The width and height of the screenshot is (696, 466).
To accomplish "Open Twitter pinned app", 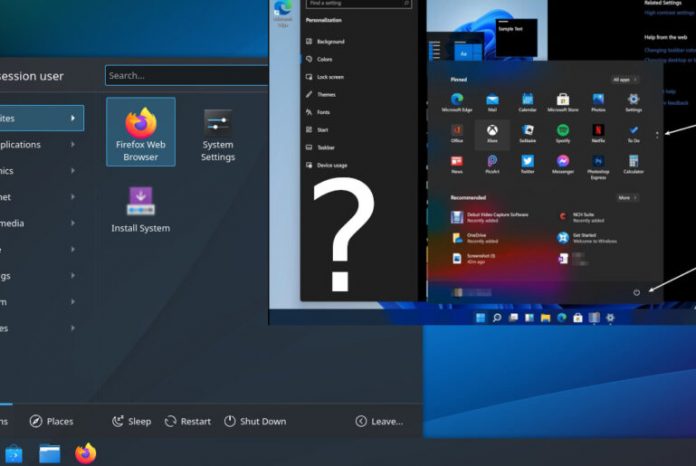I will point(527,162).
